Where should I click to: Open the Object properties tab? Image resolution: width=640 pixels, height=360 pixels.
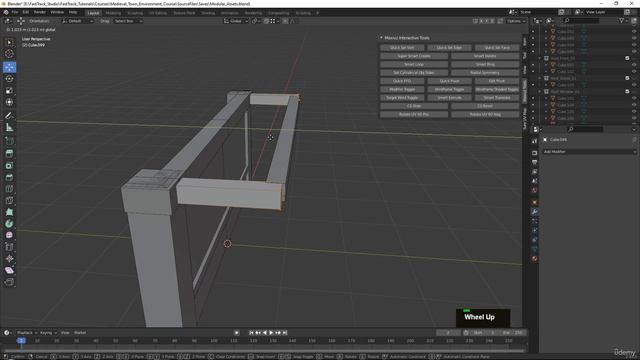pyautogui.click(x=534, y=202)
